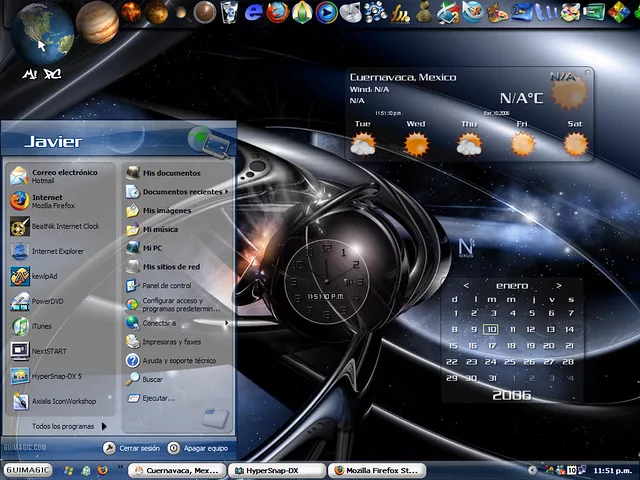This screenshot has height=480, width=640.
Task: Click the Jupiter planet icon in the dock
Action: pos(98,22)
